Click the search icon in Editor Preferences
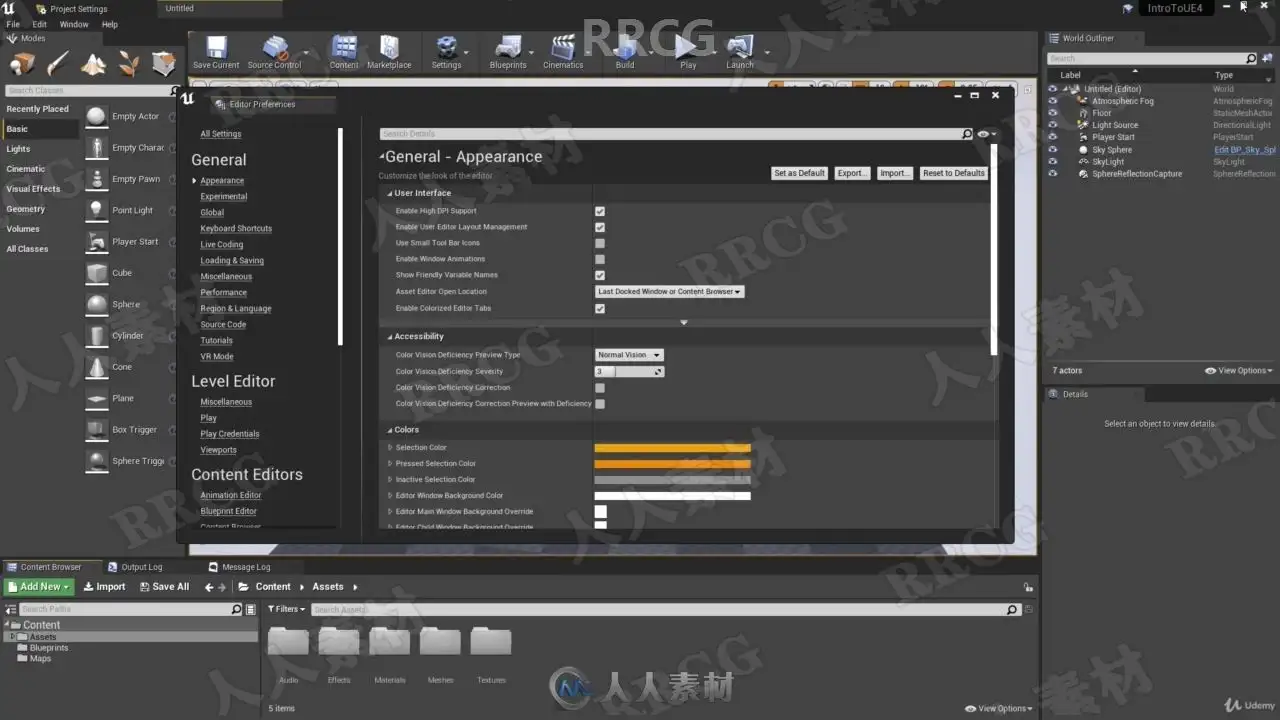The height and width of the screenshot is (720, 1280). 967,134
